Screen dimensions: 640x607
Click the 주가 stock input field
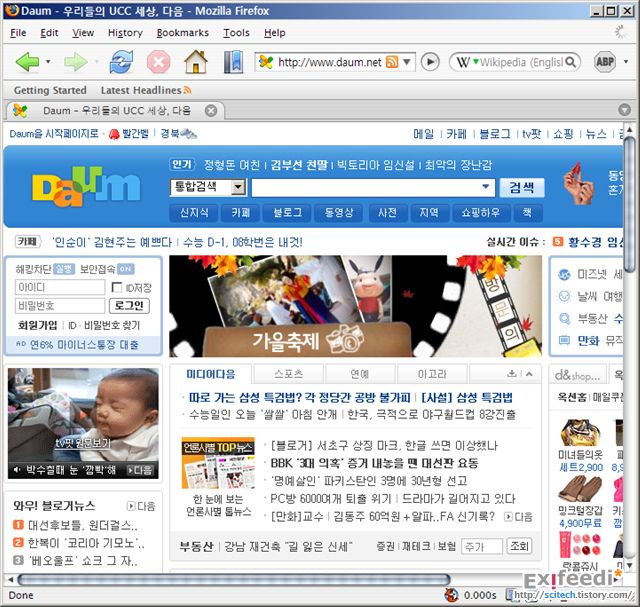(x=482, y=546)
